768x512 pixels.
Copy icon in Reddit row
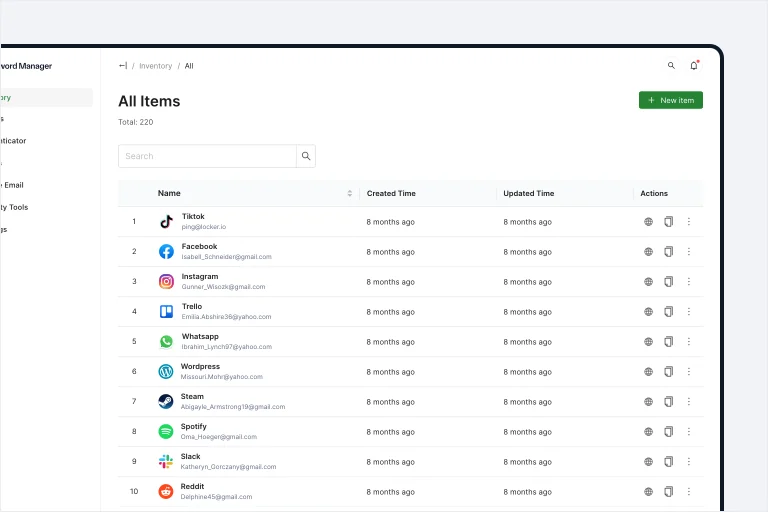(669, 491)
